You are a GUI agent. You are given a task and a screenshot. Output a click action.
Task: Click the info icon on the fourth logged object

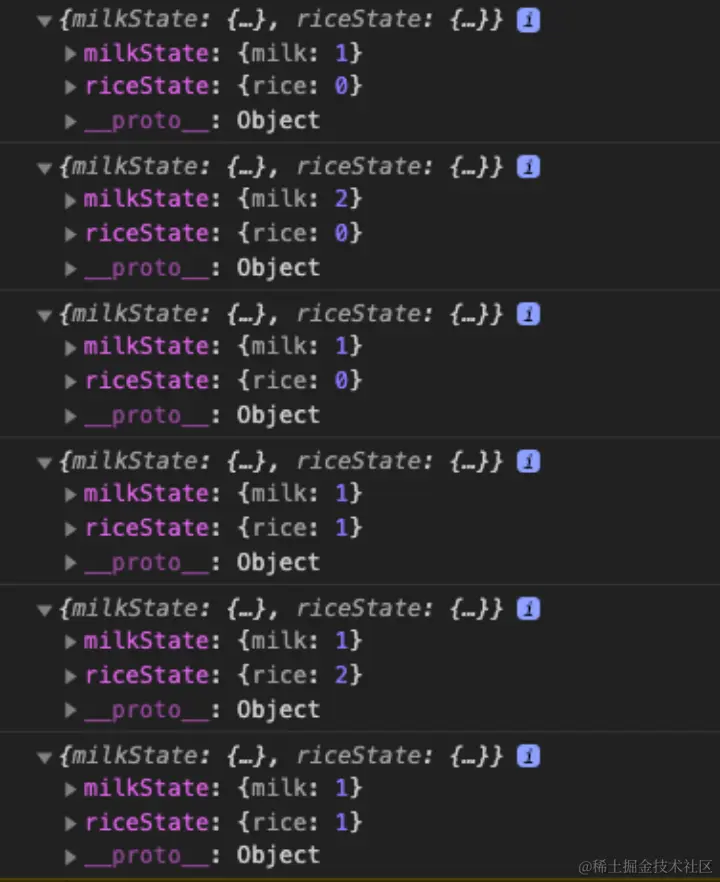click(528, 461)
